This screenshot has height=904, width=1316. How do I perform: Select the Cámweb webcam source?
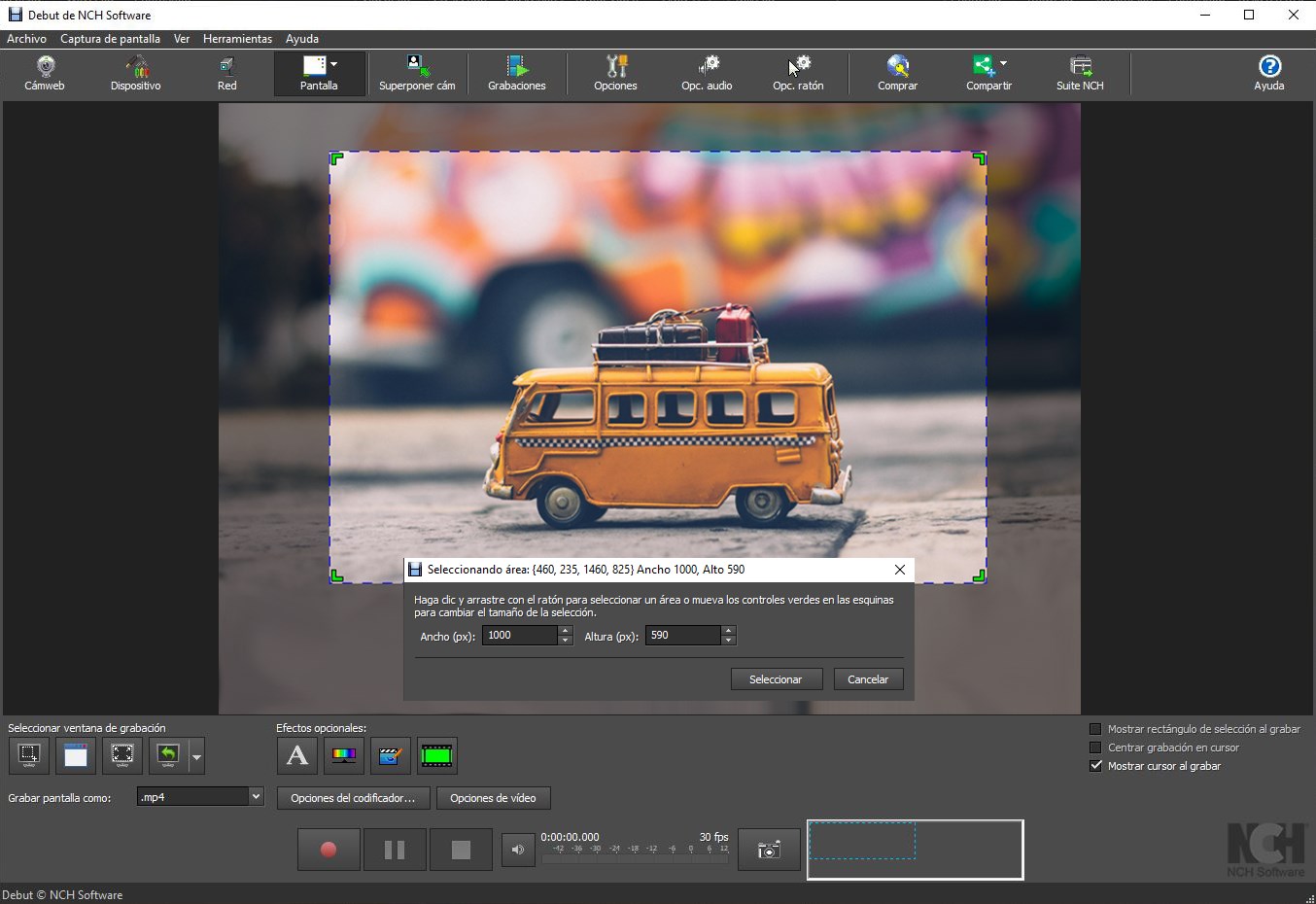[x=45, y=74]
